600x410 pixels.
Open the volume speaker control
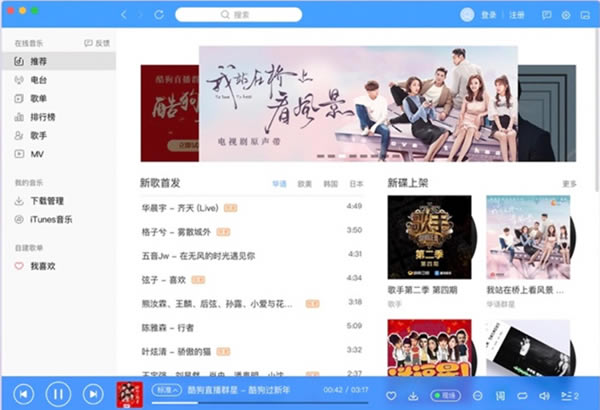544,396
